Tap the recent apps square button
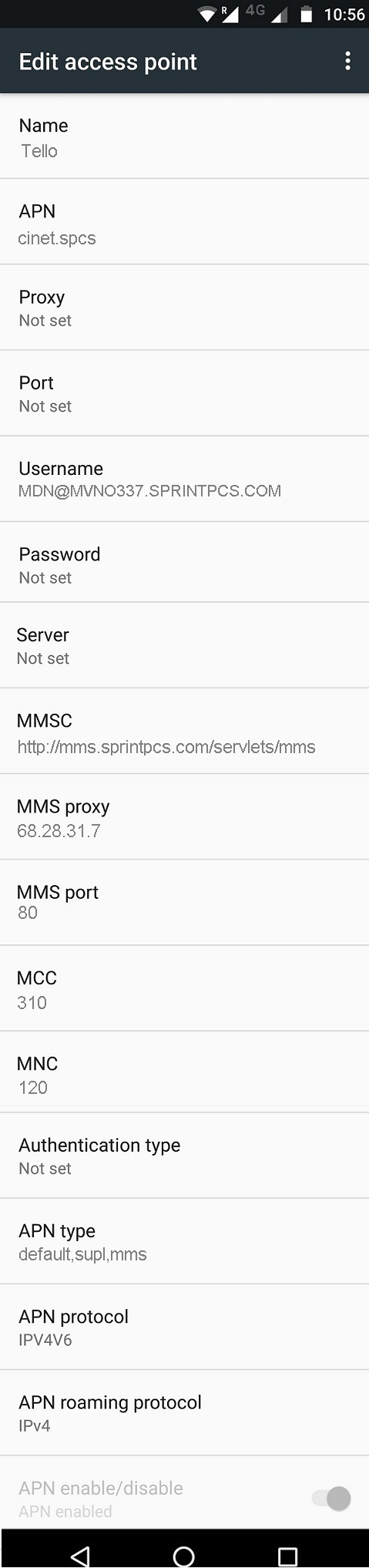369x1568 pixels. (x=288, y=1556)
